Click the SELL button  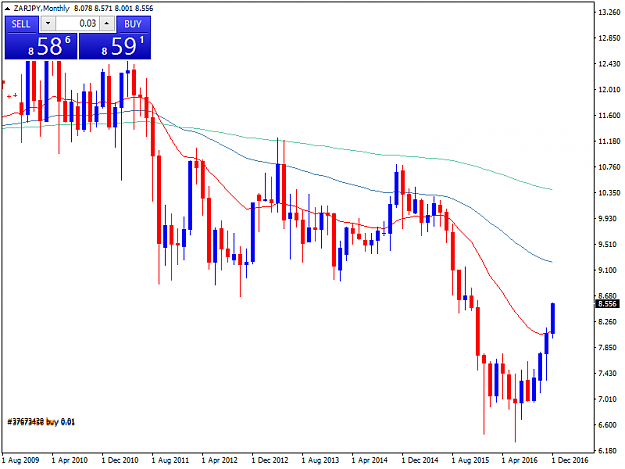click(x=22, y=24)
